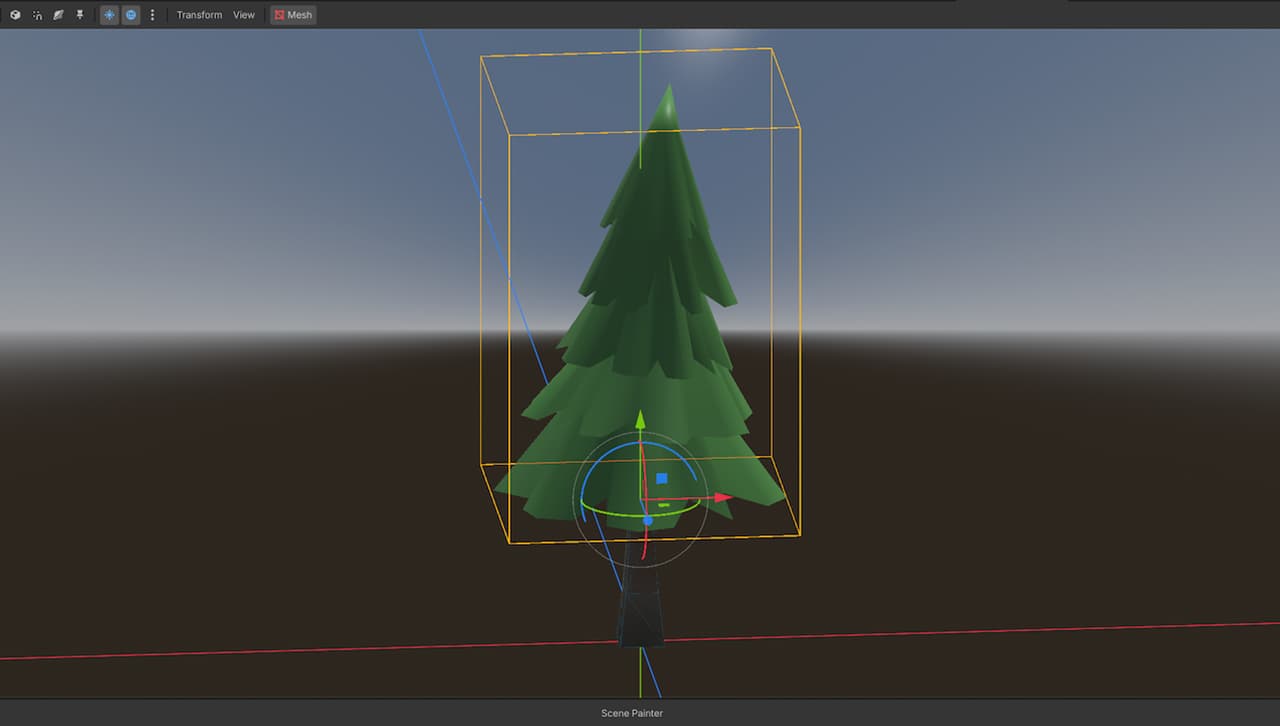
Task: Click the leaf-shaped toolbar icon
Action: 58,15
